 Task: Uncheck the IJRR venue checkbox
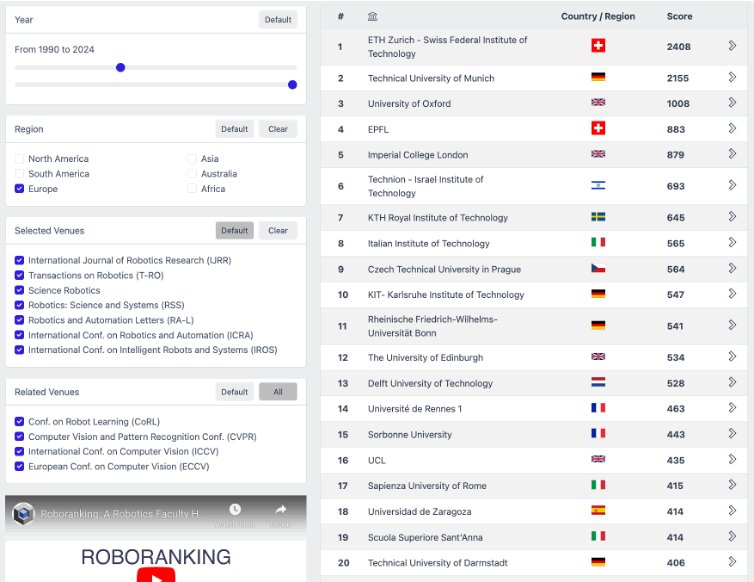point(19,260)
